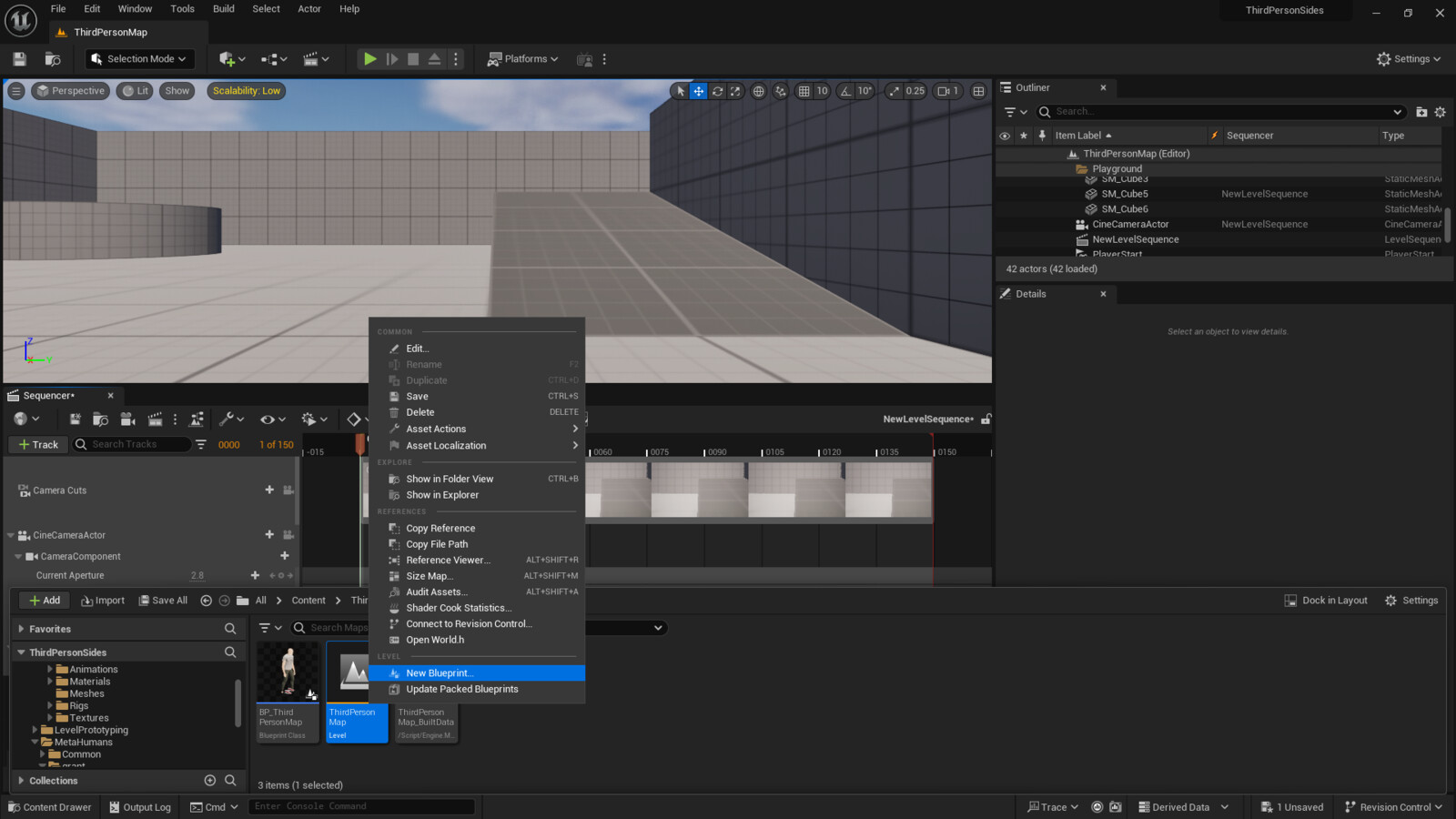Collapse the CameraComponent track
Image resolution: width=1456 pixels, height=819 pixels.
click(18, 557)
